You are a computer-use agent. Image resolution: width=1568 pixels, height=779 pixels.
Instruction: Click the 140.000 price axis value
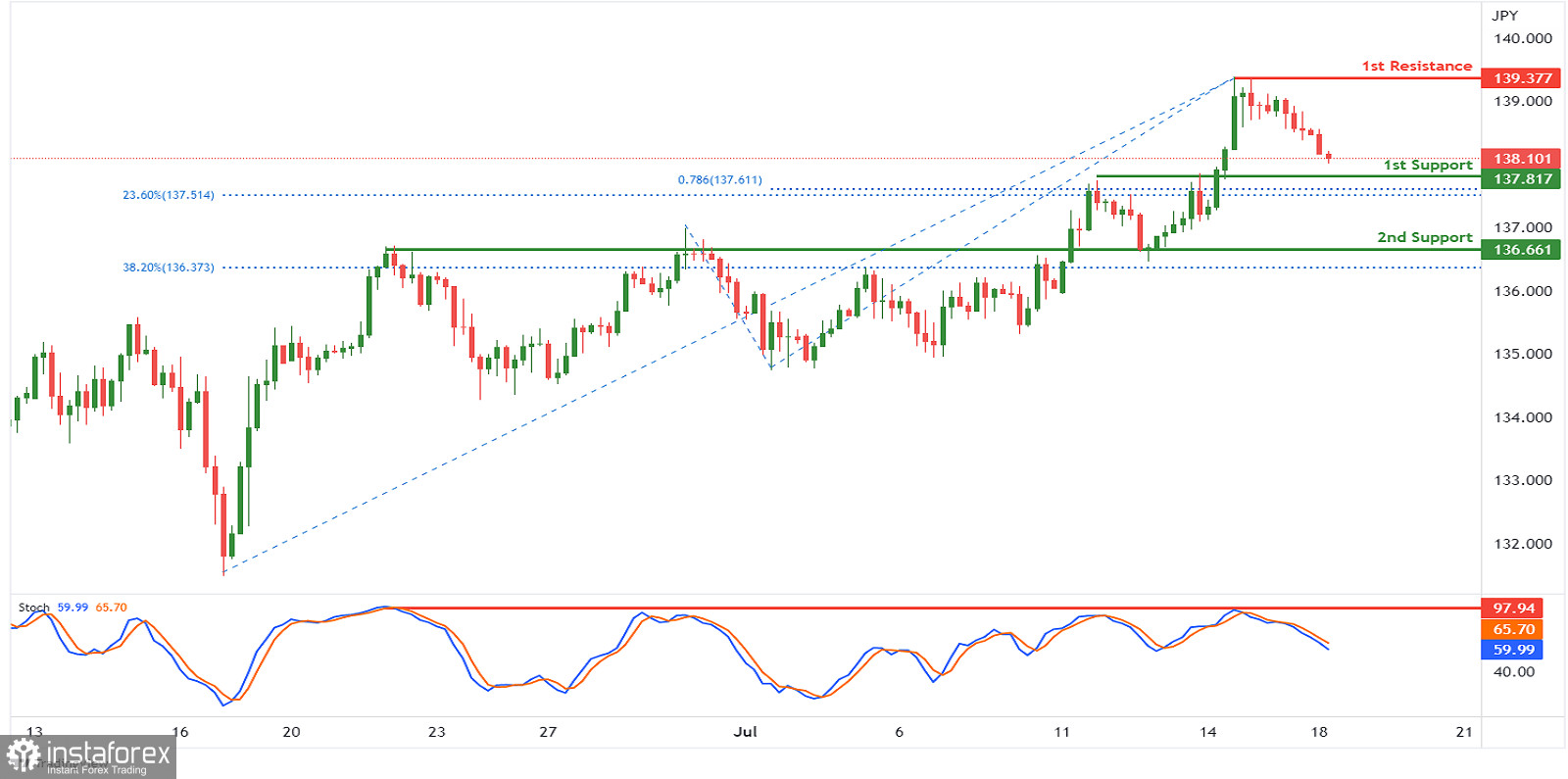1522,39
